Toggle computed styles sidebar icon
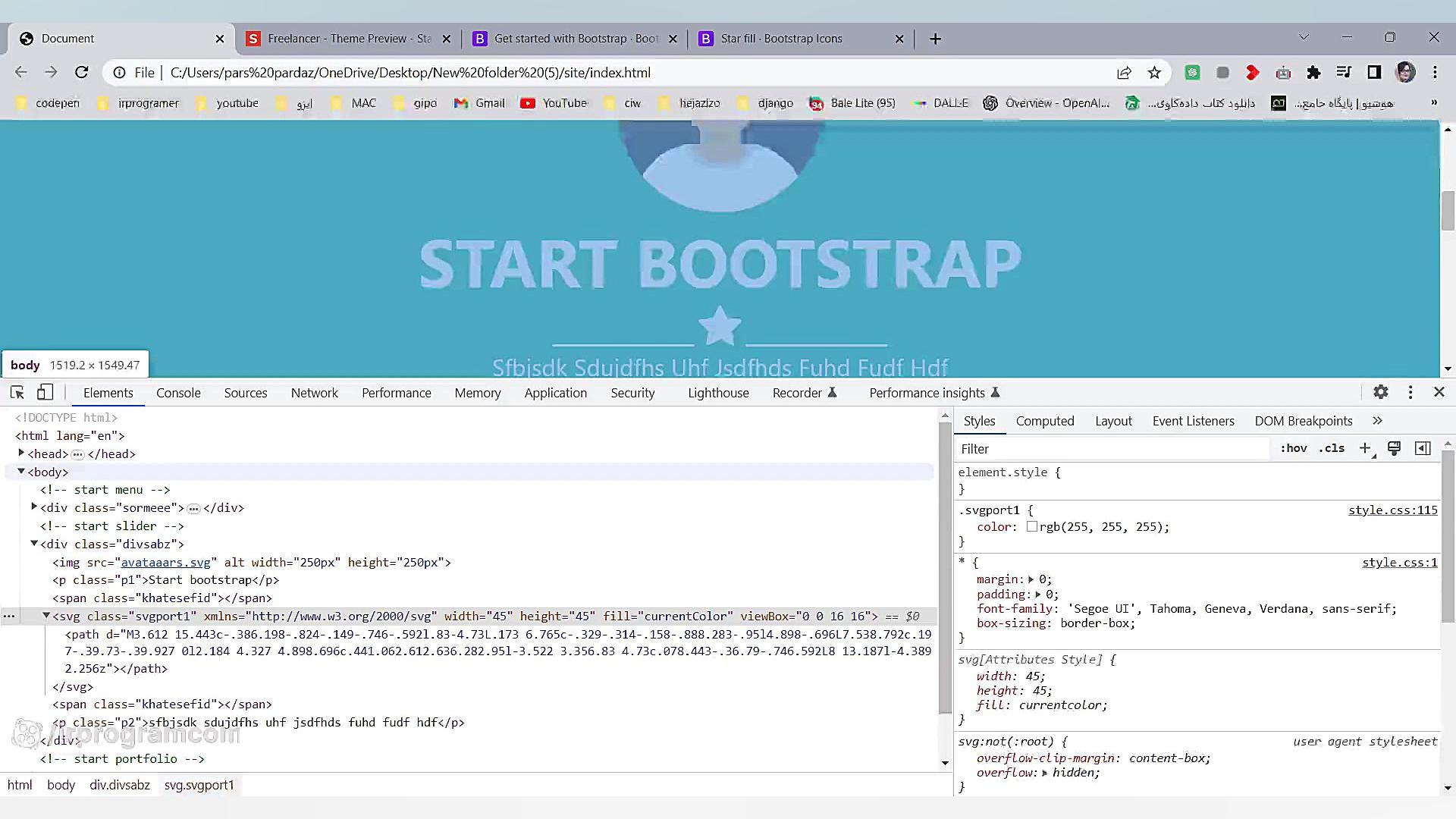The image size is (1456, 819). point(1423,448)
